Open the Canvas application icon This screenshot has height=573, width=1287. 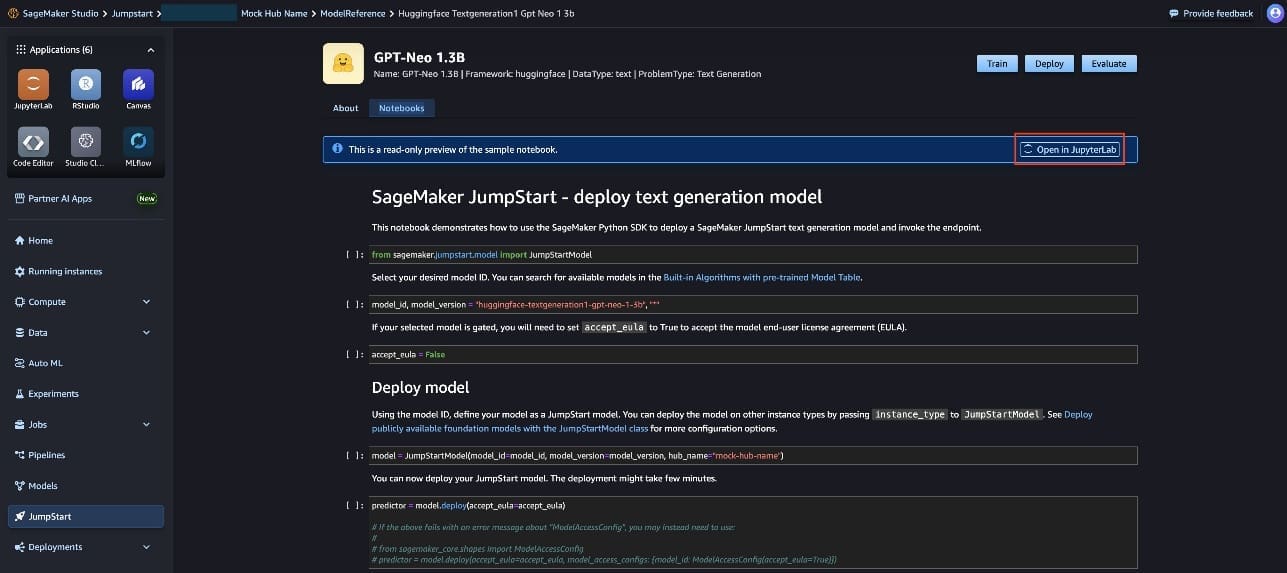tap(138, 85)
